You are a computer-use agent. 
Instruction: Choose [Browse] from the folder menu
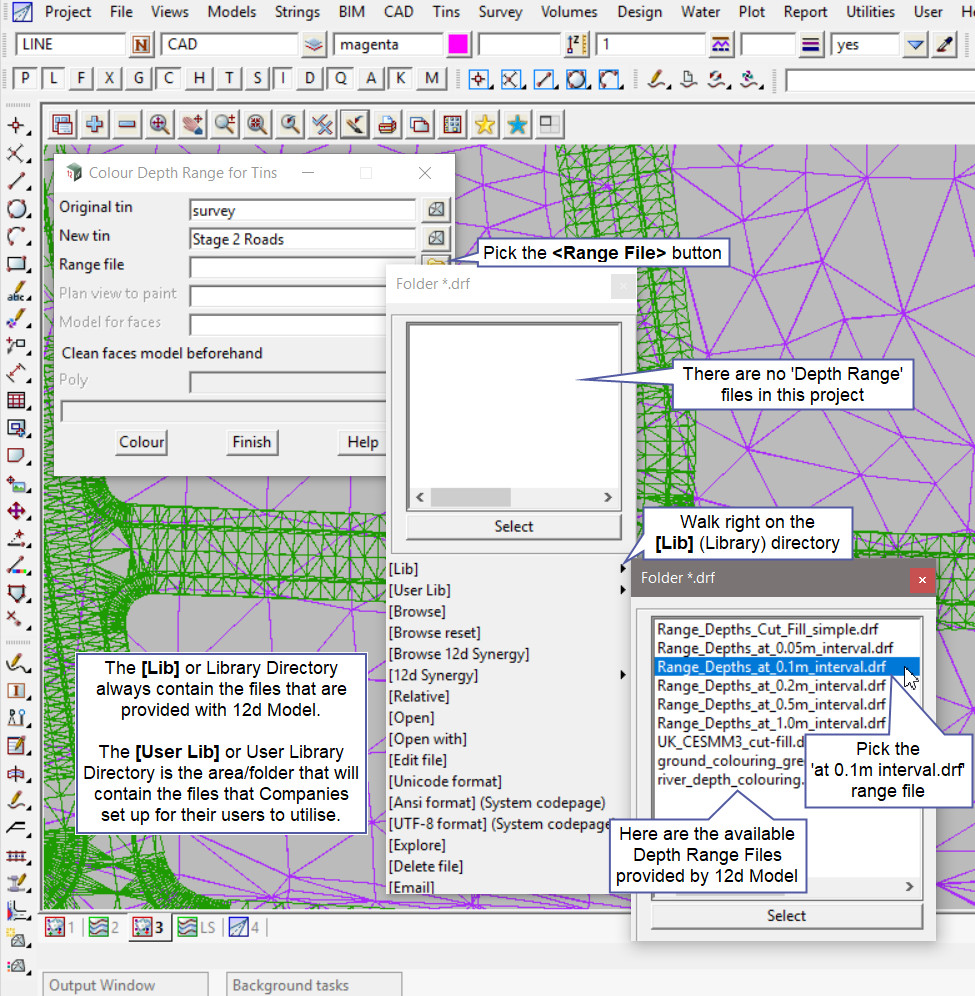coord(417,612)
